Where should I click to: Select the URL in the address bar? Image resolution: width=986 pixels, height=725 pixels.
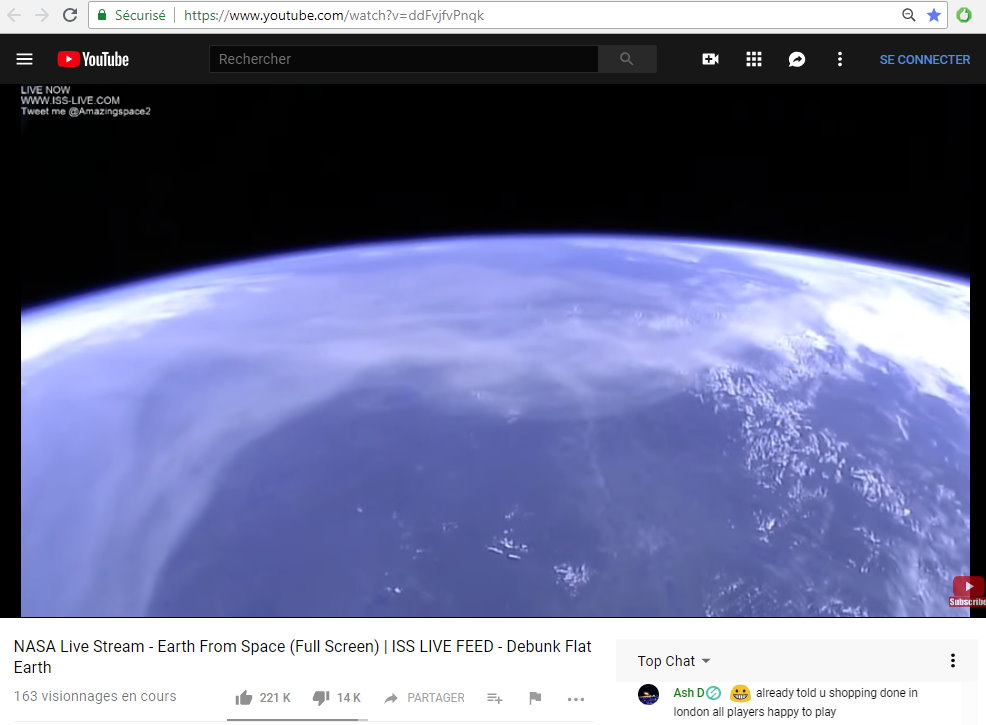(333, 15)
